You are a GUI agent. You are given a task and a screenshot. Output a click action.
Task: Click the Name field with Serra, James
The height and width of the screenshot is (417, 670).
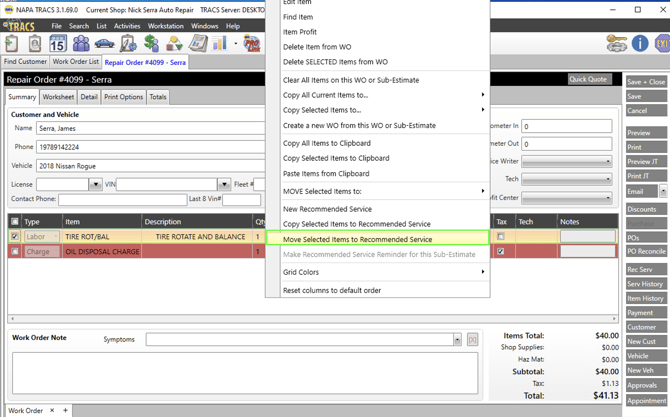(x=150, y=128)
